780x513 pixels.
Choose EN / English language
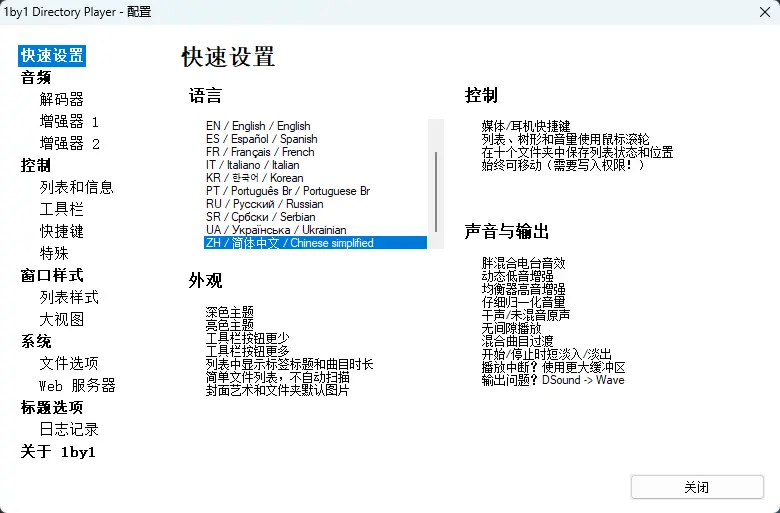pos(315,126)
